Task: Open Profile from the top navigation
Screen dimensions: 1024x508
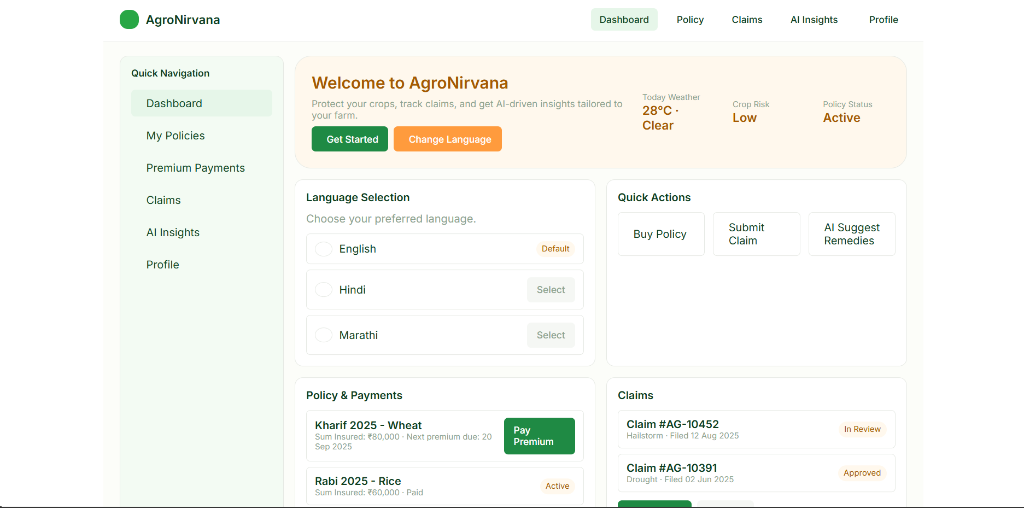Action: pyautogui.click(x=883, y=20)
